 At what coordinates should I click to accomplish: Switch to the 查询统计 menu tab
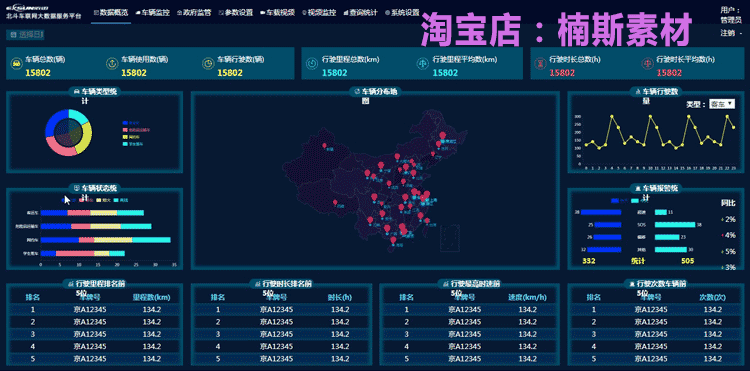(x=361, y=13)
